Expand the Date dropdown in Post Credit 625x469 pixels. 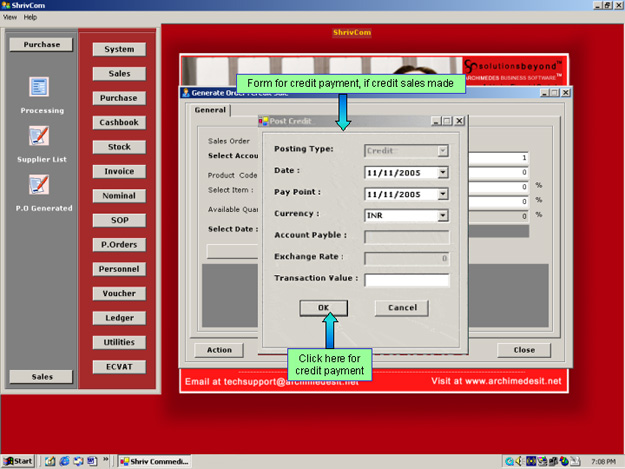point(443,172)
